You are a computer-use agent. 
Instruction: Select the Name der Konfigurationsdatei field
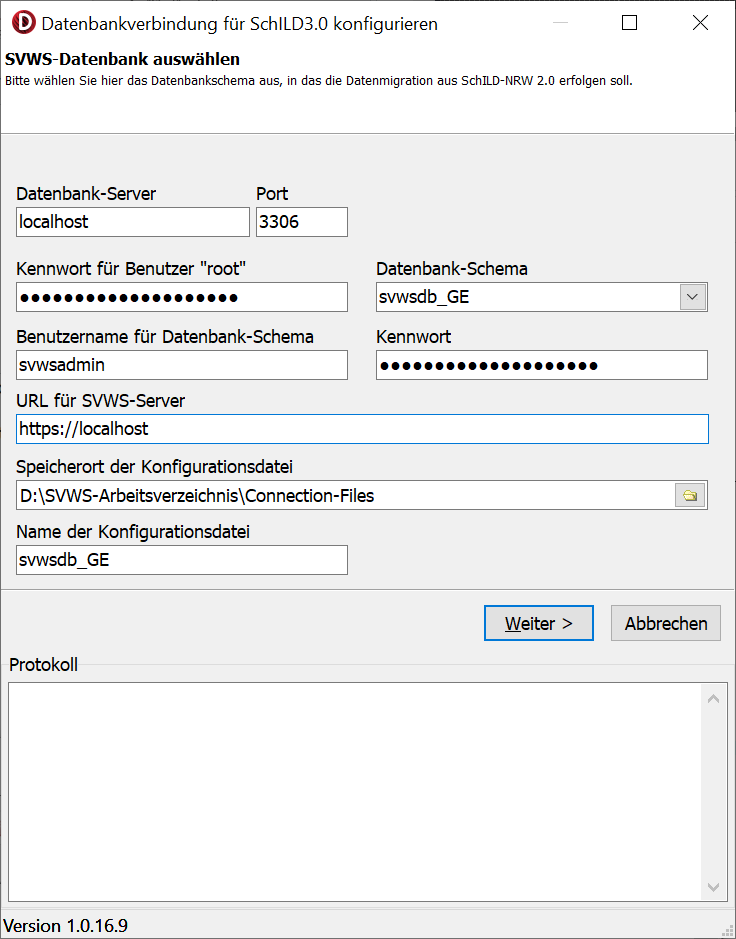182,560
